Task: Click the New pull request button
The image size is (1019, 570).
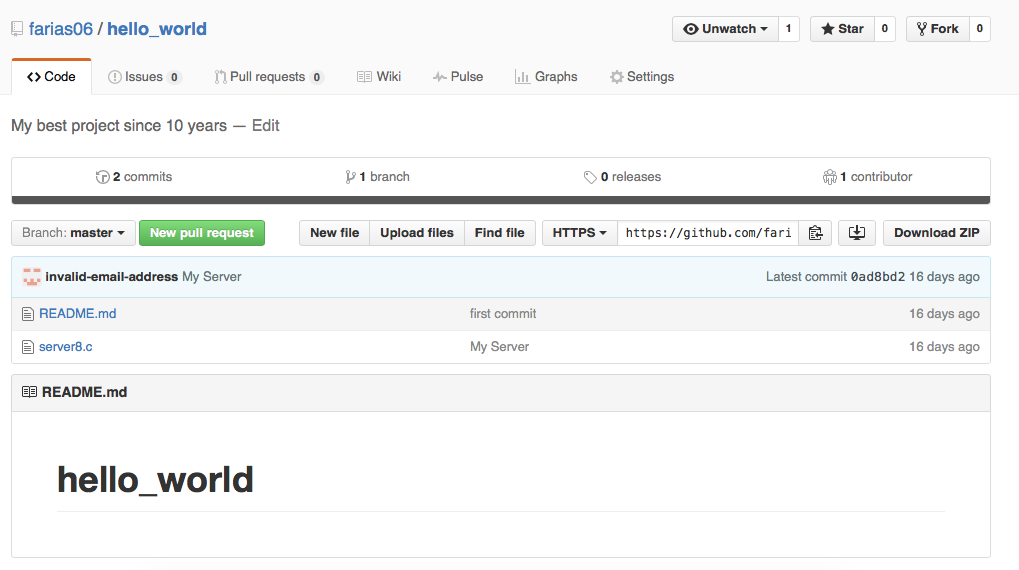Action: coord(202,233)
